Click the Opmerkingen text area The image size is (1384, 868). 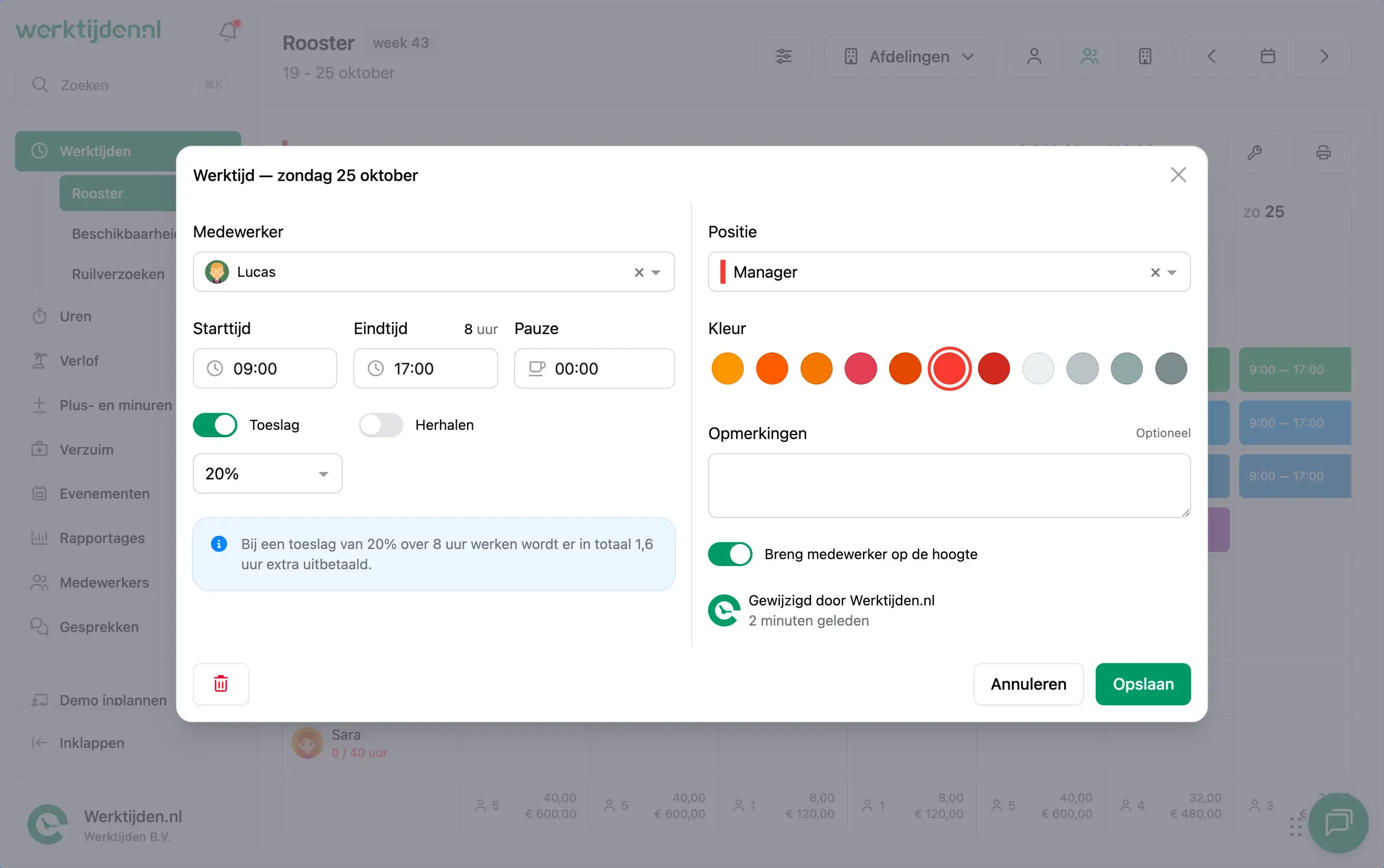tap(949, 486)
